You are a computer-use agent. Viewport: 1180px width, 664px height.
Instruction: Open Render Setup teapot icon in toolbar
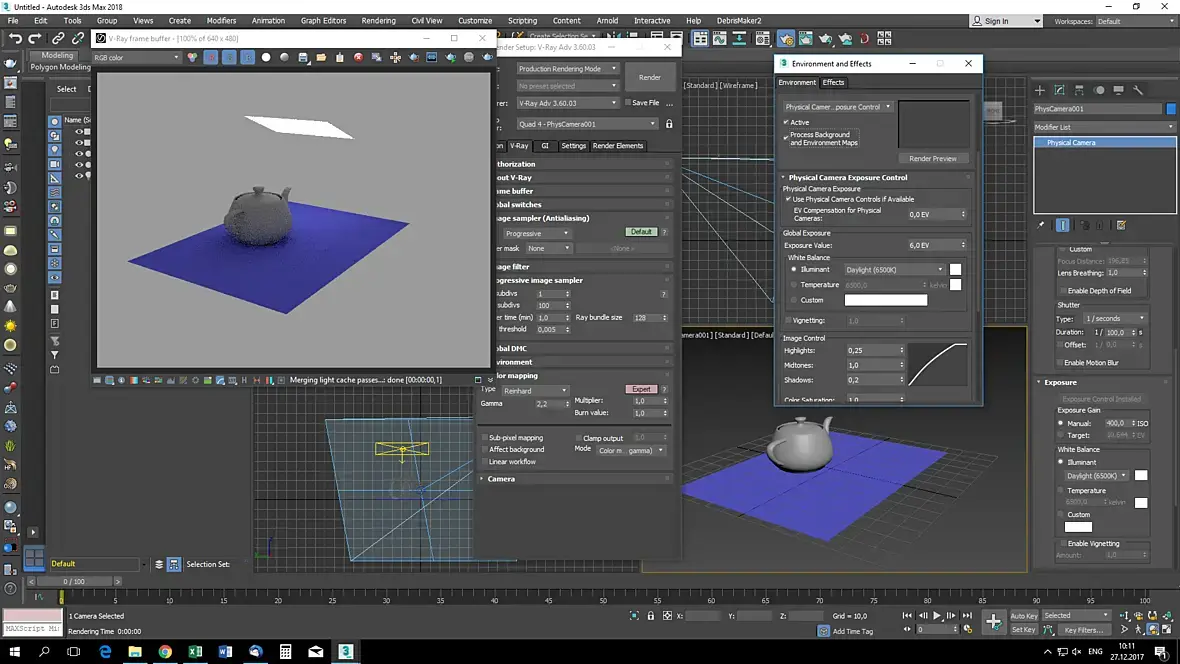coord(786,39)
